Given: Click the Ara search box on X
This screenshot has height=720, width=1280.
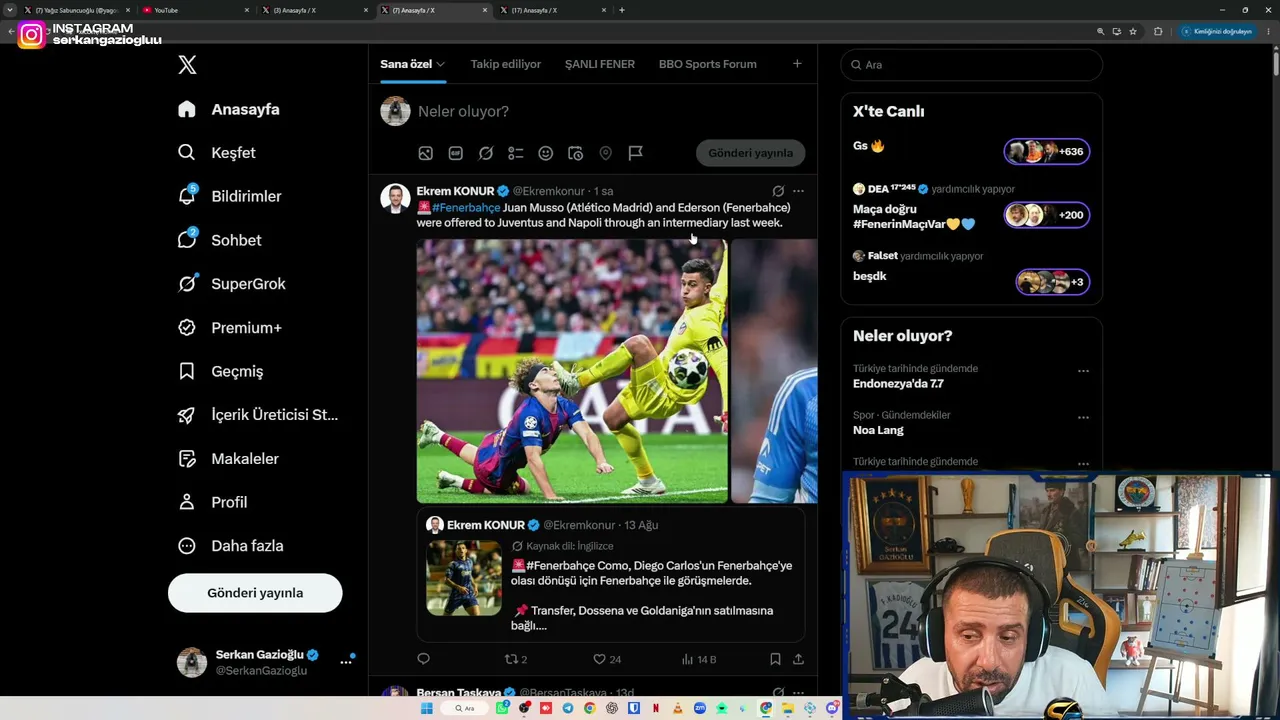Looking at the screenshot, I should [972, 65].
